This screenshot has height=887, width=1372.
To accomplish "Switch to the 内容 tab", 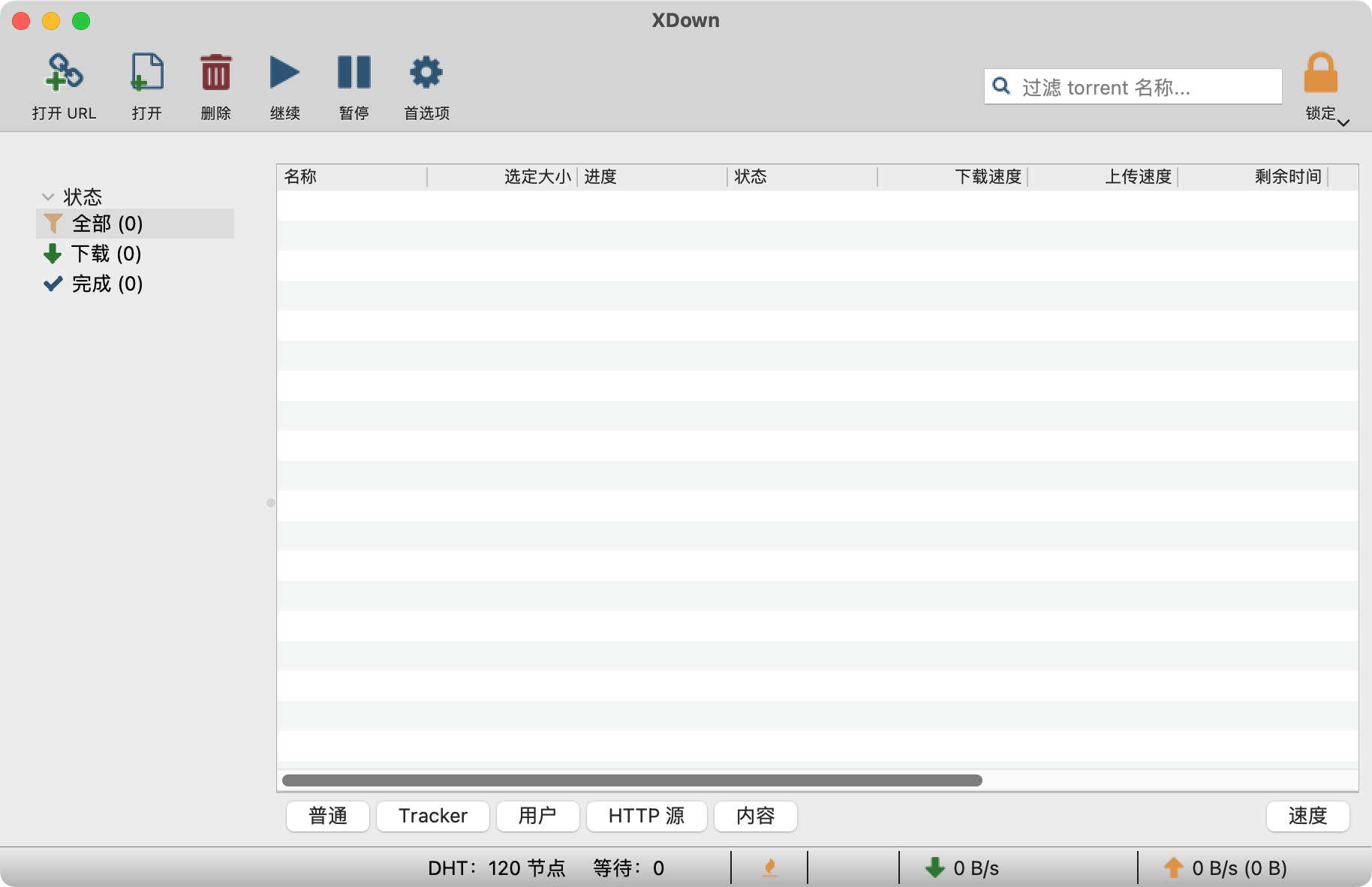I will [755, 816].
